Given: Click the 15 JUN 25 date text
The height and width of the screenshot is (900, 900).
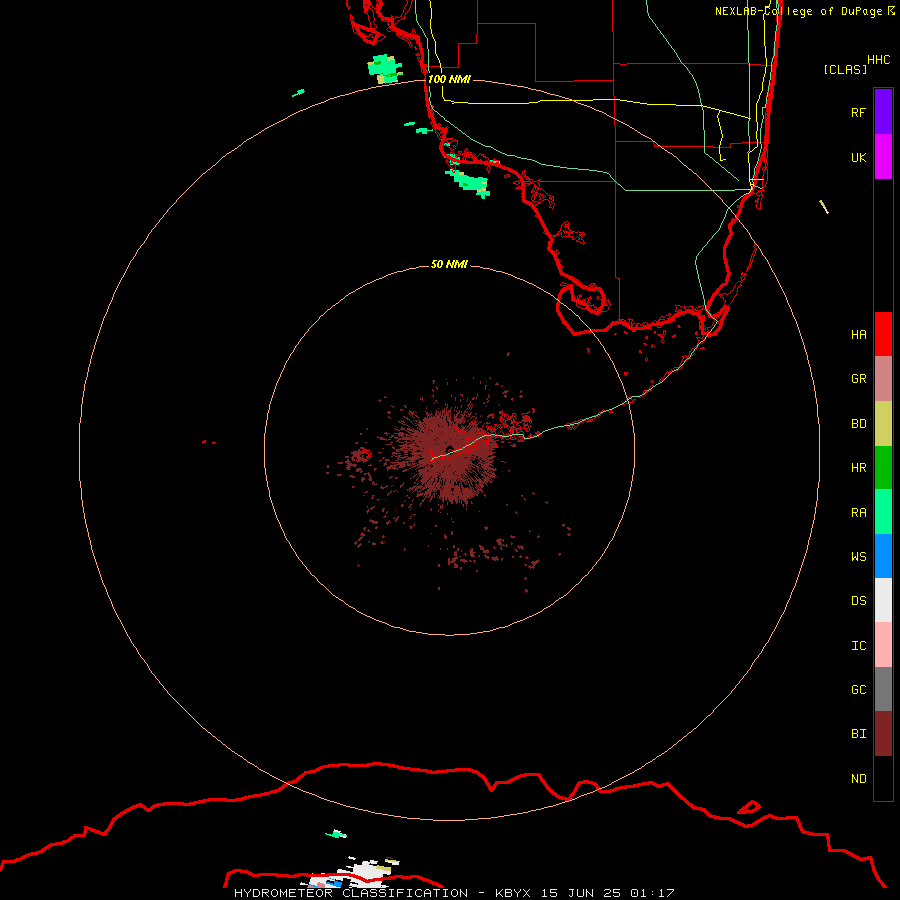Looking at the screenshot, I should tap(582, 893).
